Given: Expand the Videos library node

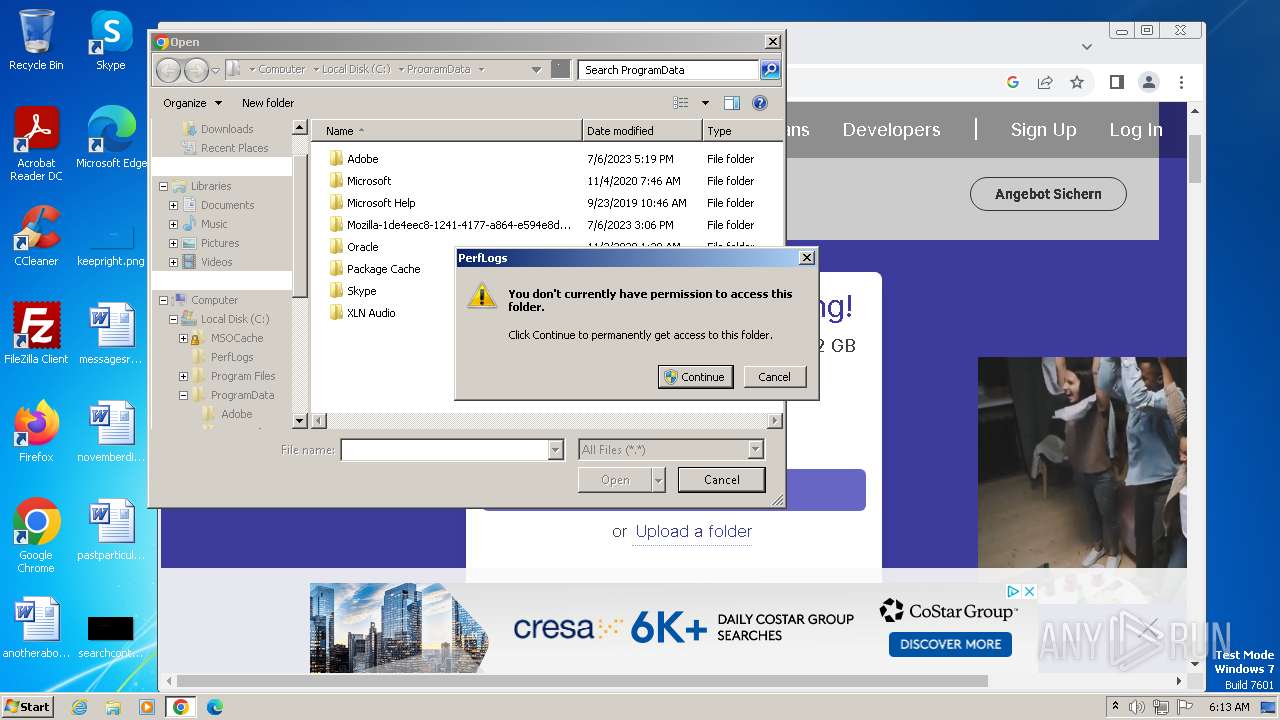Looking at the screenshot, I should [173, 263].
